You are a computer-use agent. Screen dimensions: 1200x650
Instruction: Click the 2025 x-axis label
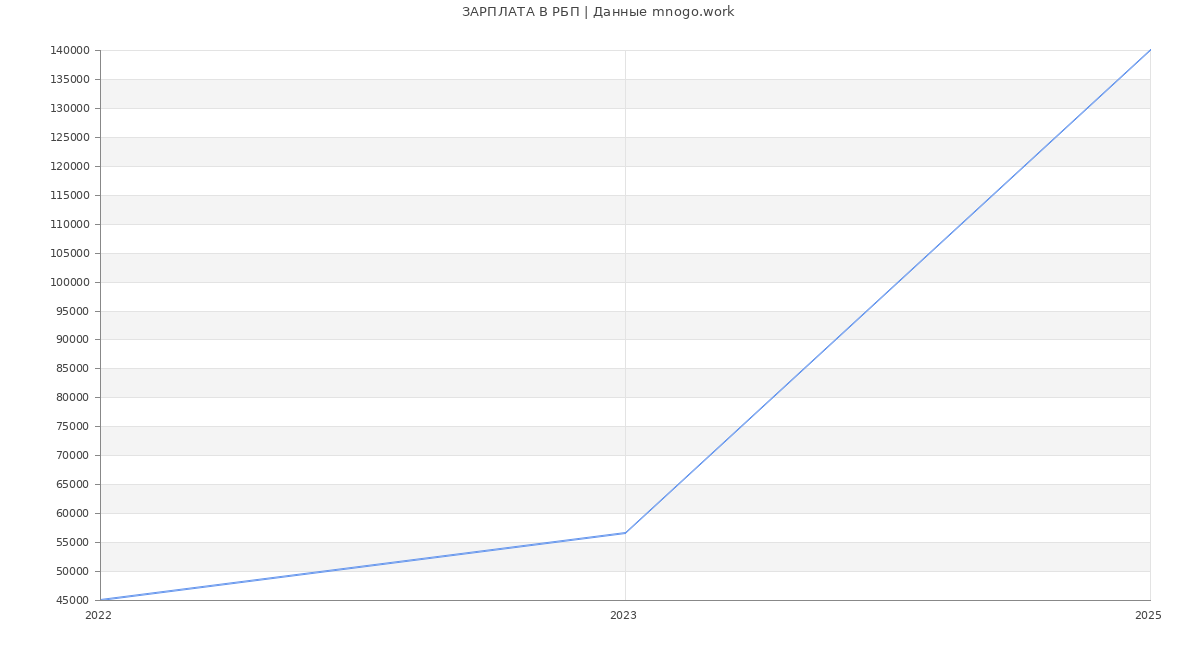pyautogui.click(x=1147, y=616)
